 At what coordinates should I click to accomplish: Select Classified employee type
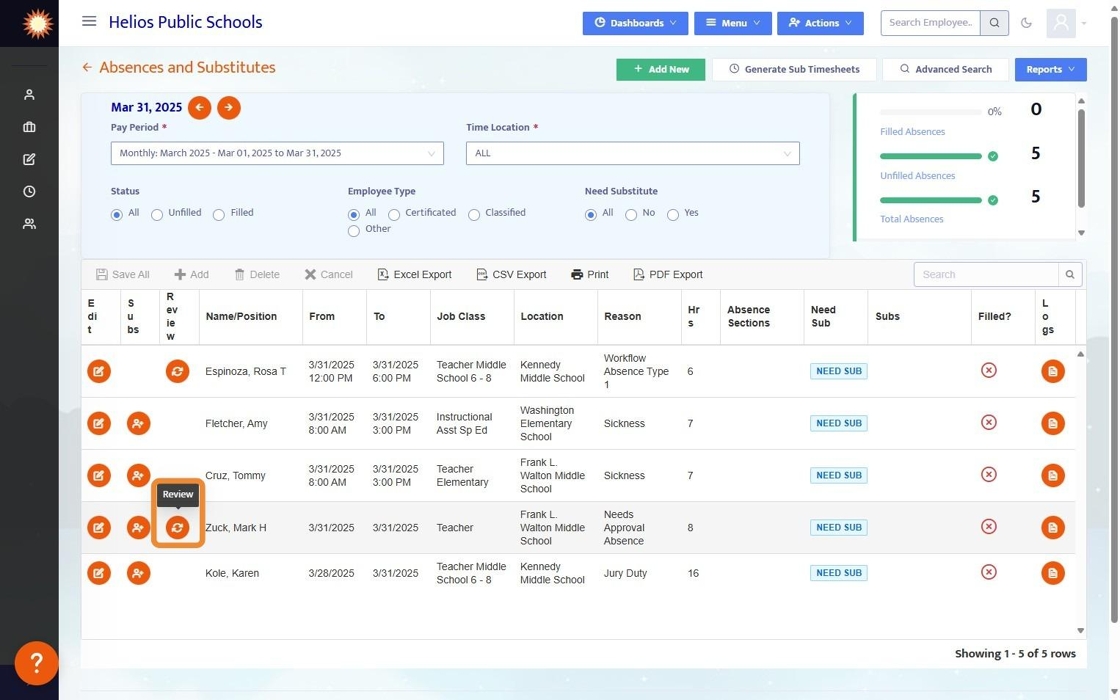(474, 214)
